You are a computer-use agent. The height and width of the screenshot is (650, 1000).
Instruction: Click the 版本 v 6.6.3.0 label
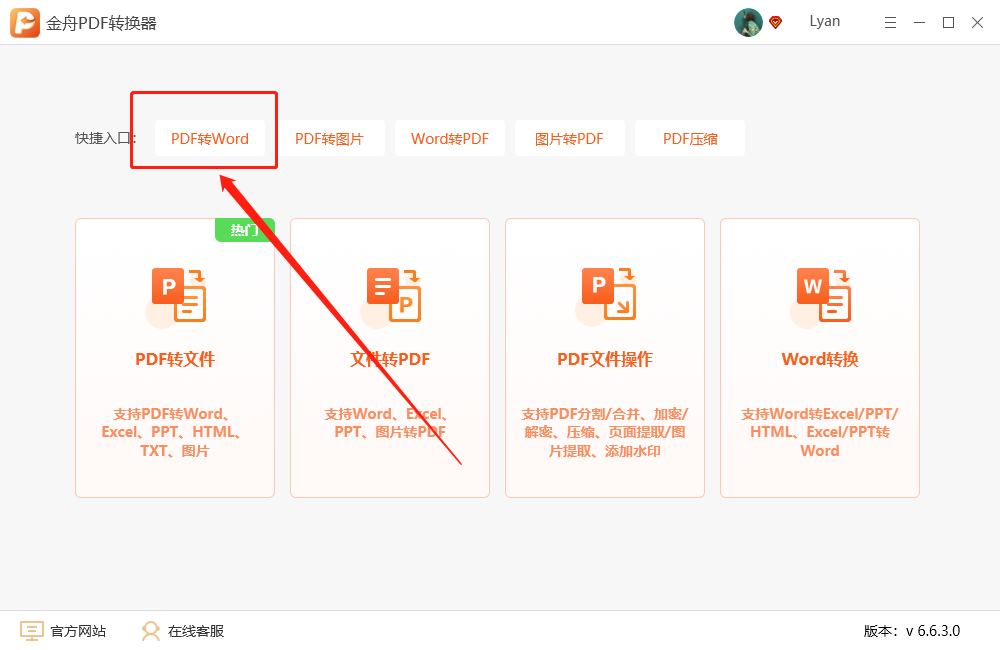tap(912, 631)
